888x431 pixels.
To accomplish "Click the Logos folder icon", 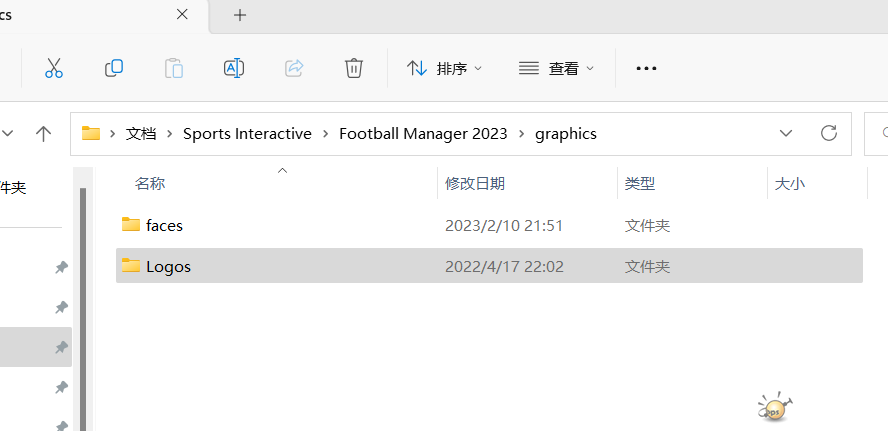I will coord(131,265).
